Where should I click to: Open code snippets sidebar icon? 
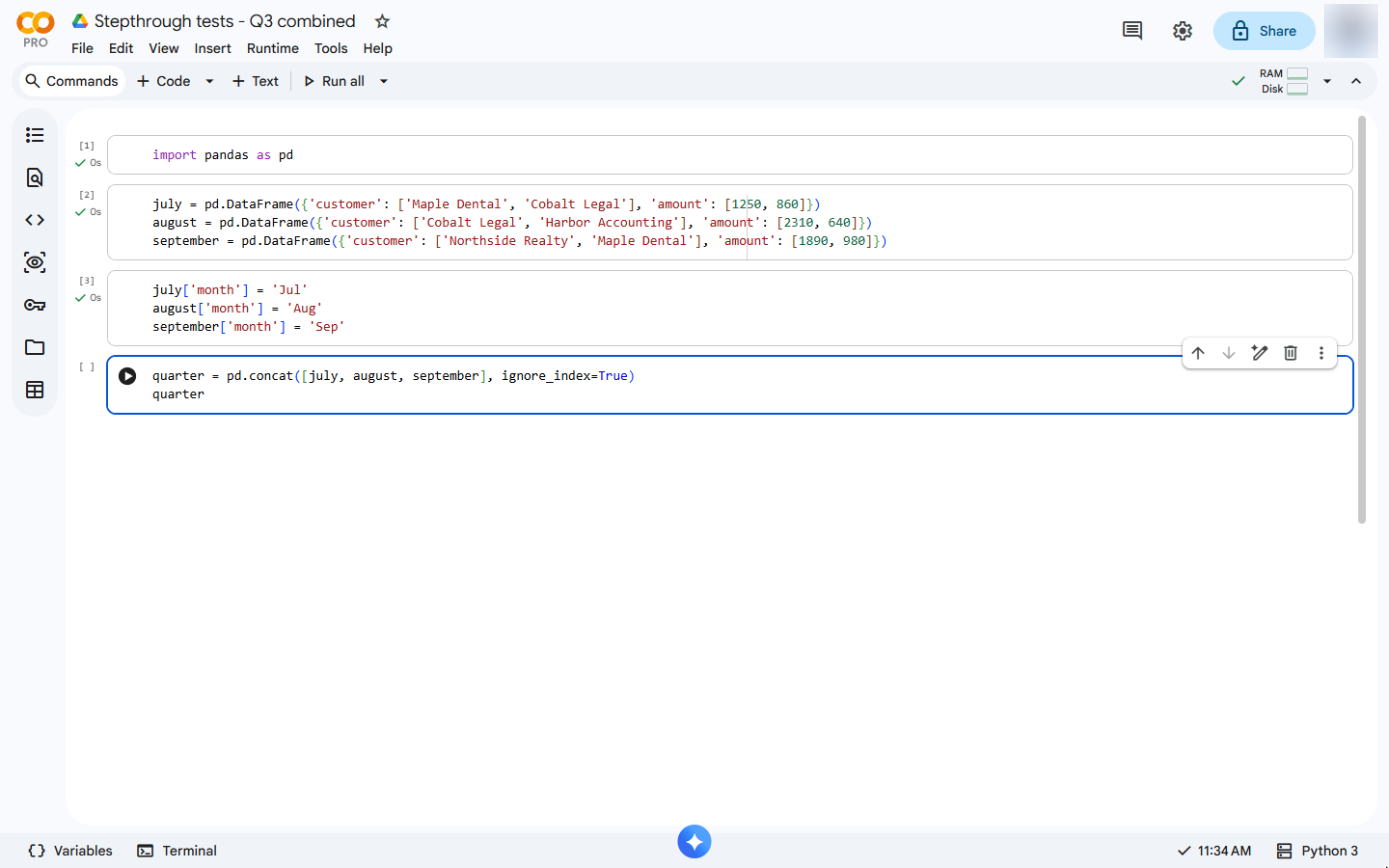pyautogui.click(x=35, y=220)
